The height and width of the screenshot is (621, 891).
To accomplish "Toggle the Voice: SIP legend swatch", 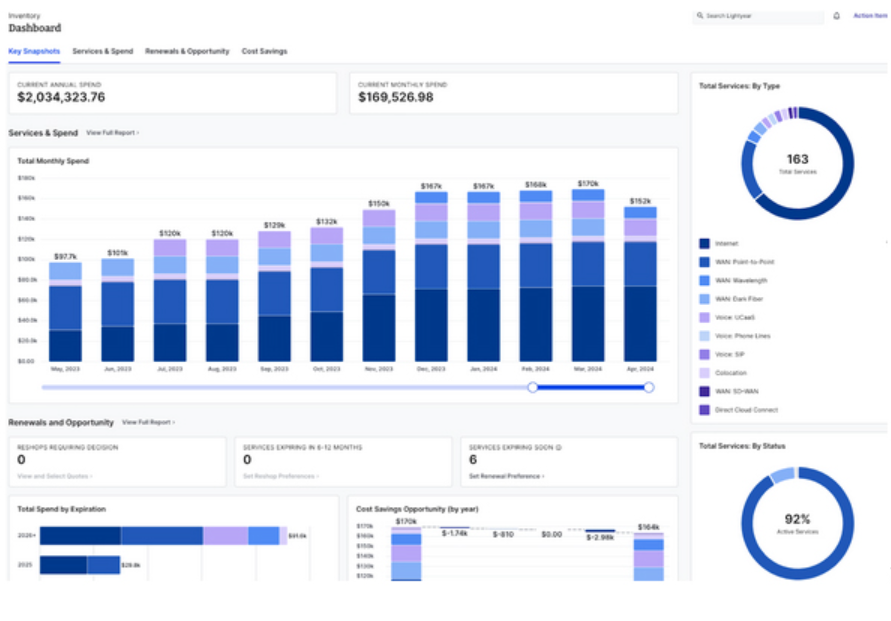I will pyautogui.click(x=704, y=355).
